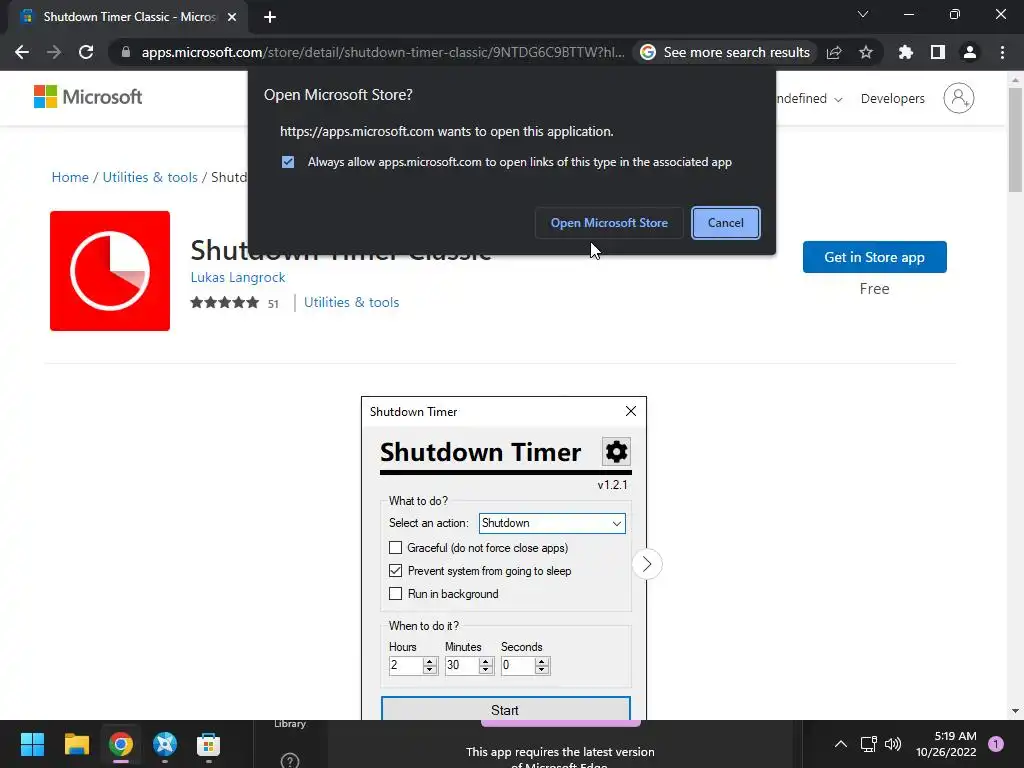Close the Shutdown Timer Classic tab

(232, 17)
